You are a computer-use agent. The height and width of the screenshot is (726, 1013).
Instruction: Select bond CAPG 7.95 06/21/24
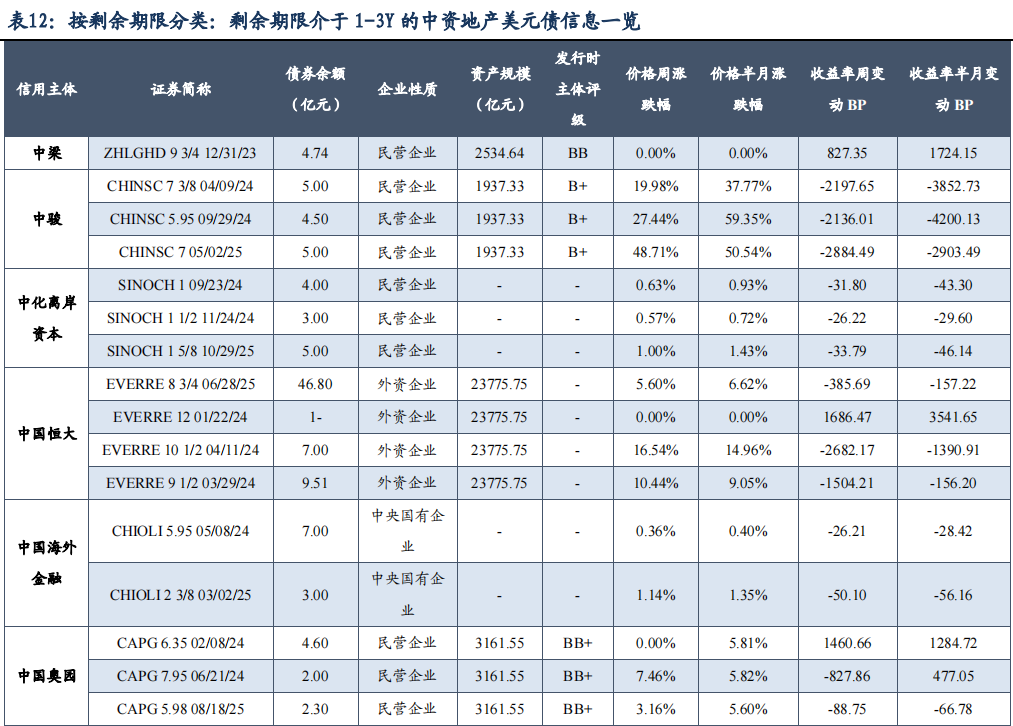(180, 676)
